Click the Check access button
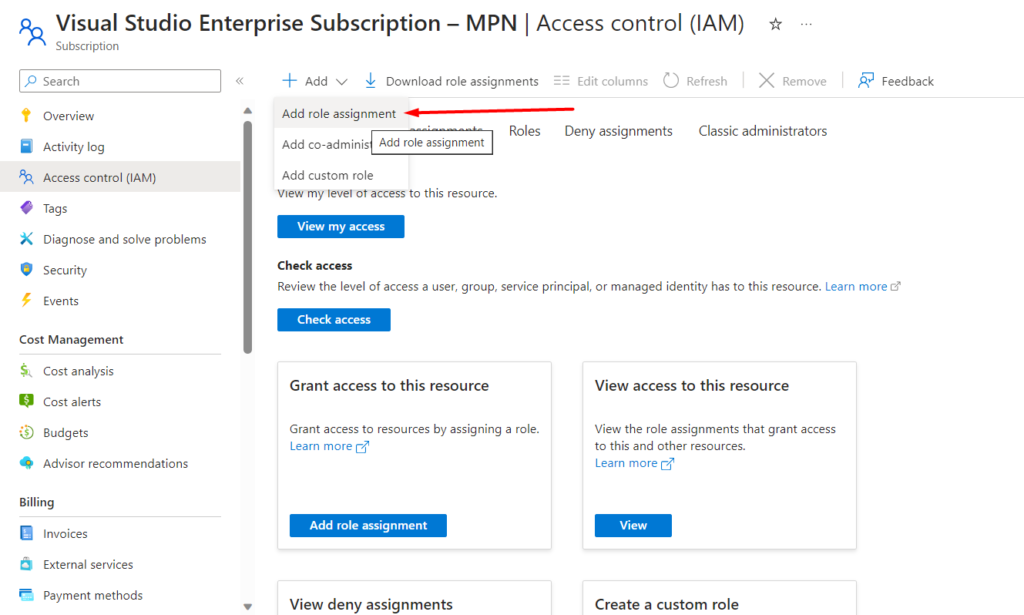This screenshot has width=1024, height=615. point(334,320)
